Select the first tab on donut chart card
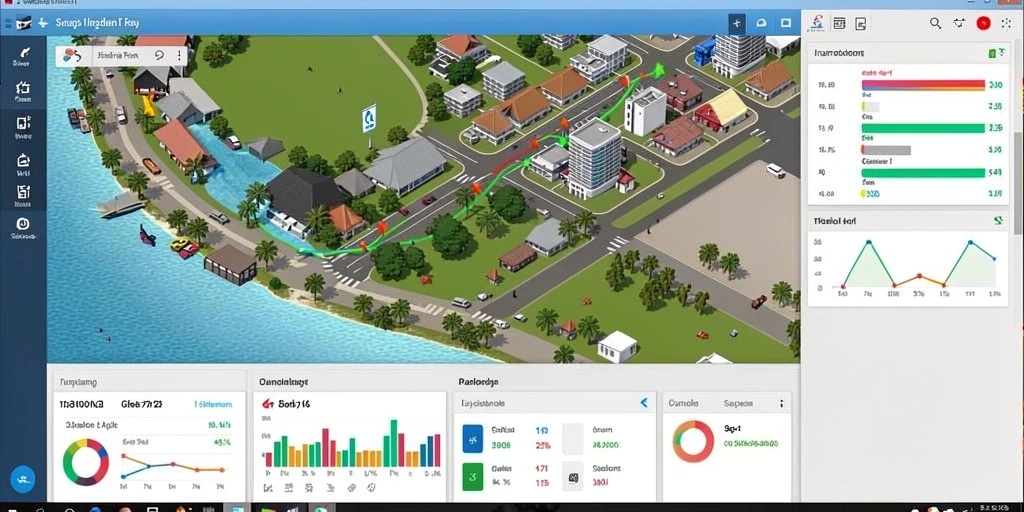The height and width of the screenshot is (512, 1024). tap(683, 404)
